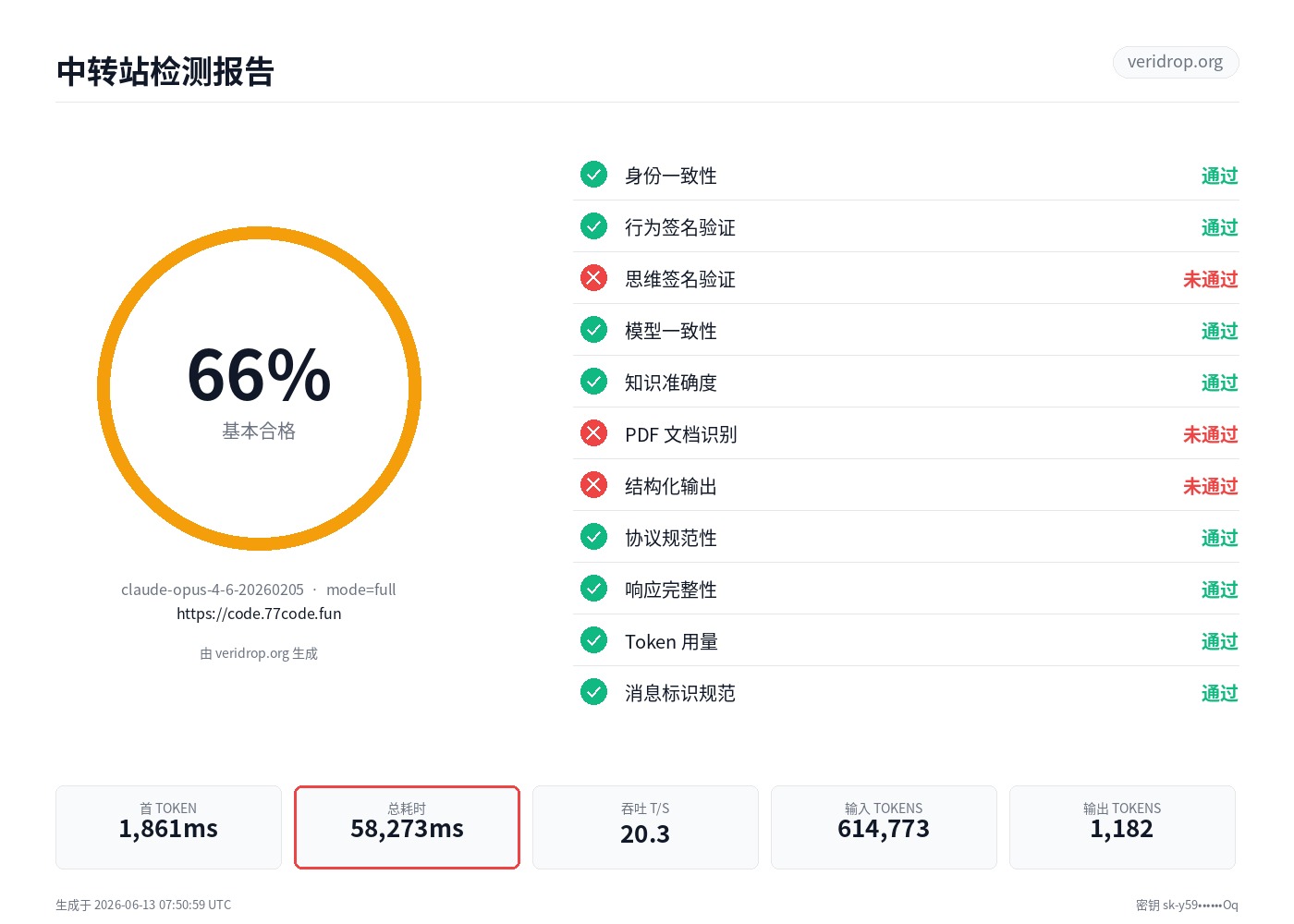Click the 响应完整性 row label
The height and width of the screenshot is (924, 1294).
click(x=671, y=590)
